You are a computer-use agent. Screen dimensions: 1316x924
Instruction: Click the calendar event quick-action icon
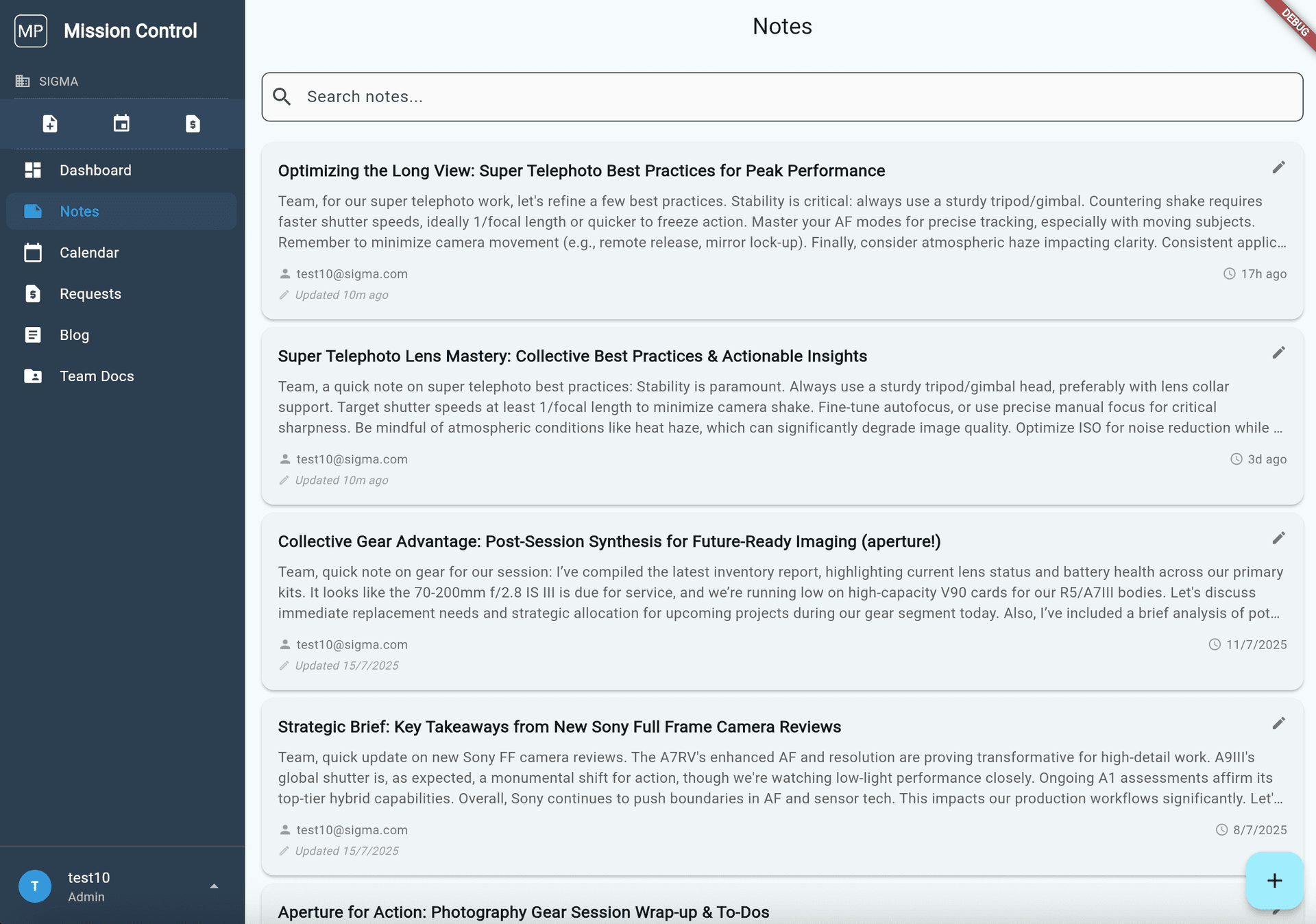click(121, 124)
